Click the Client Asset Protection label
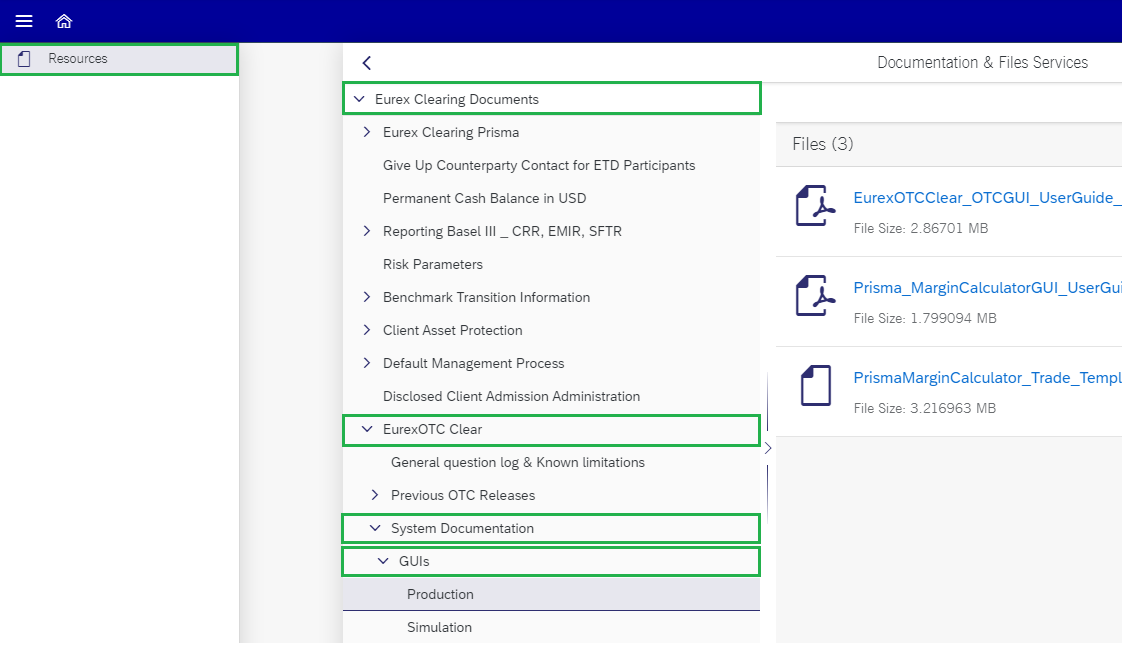The height and width of the screenshot is (645, 1123). coord(453,330)
